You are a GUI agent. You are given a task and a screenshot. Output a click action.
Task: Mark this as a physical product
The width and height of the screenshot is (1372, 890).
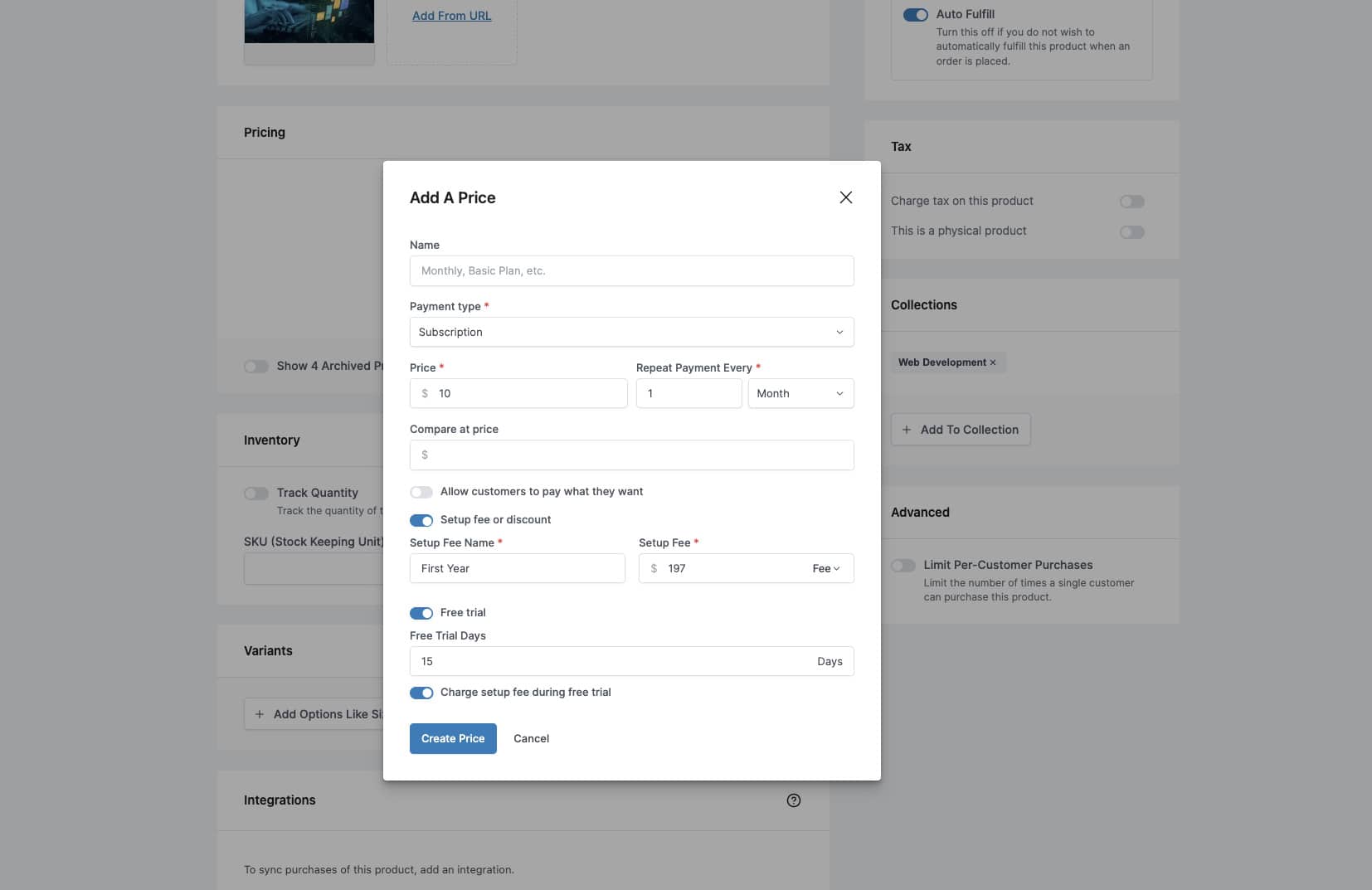[1132, 232]
